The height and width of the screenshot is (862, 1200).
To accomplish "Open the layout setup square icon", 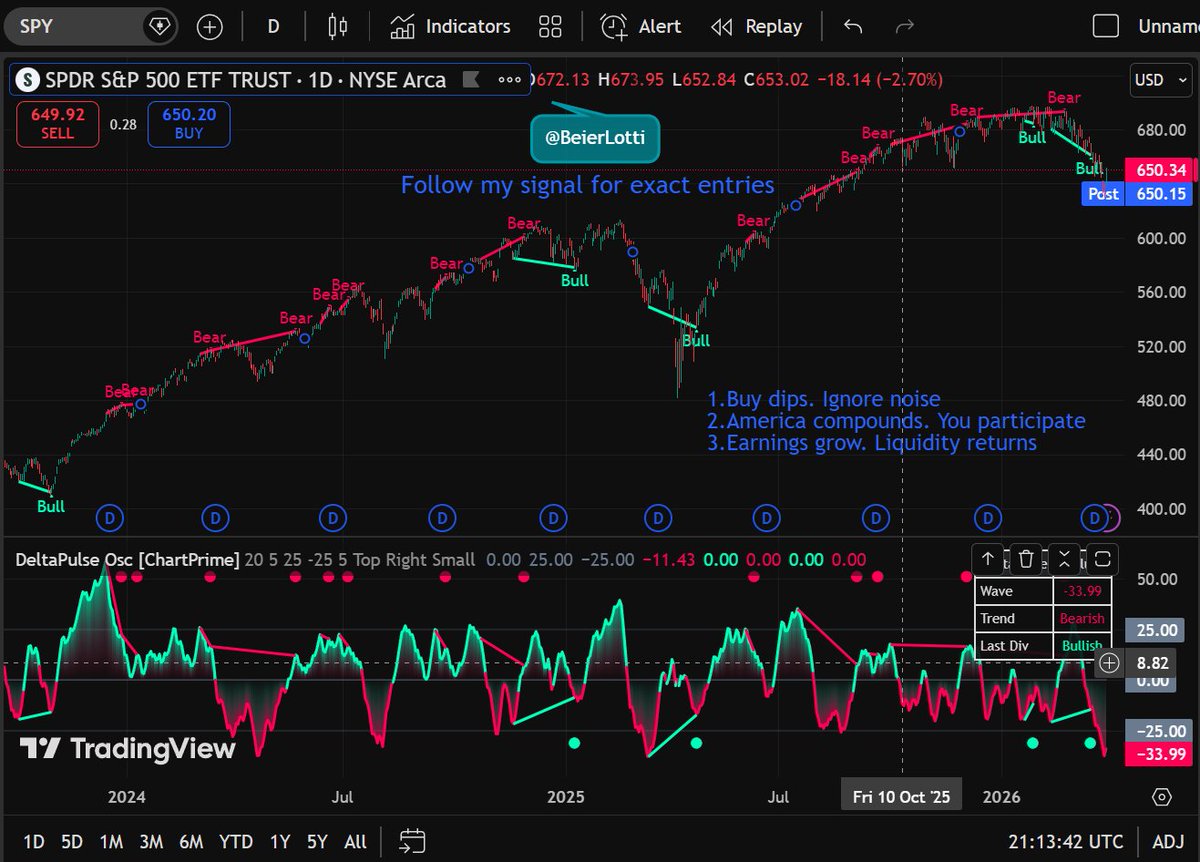I will (1105, 27).
